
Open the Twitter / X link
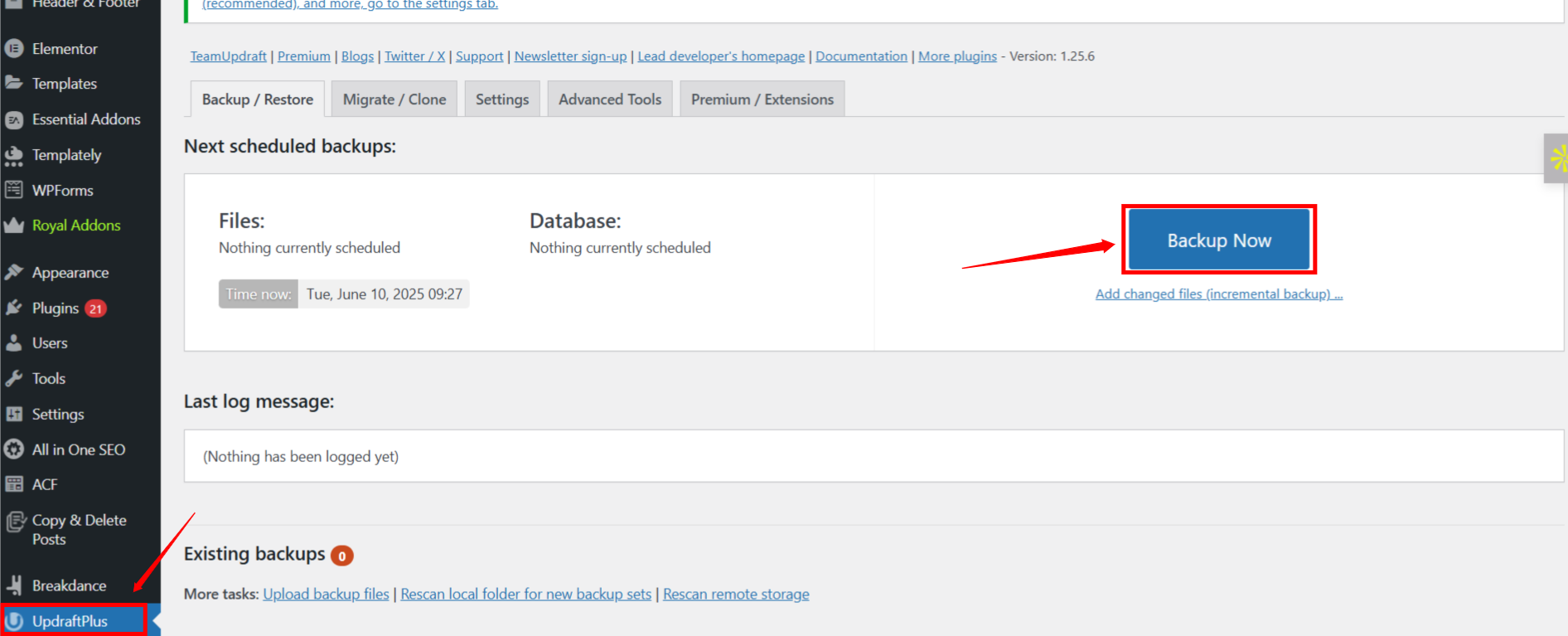coord(414,56)
